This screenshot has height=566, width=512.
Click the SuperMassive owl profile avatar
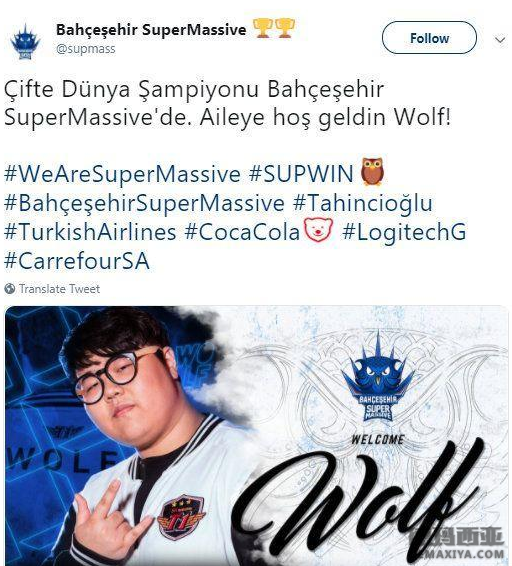tap(25, 42)
